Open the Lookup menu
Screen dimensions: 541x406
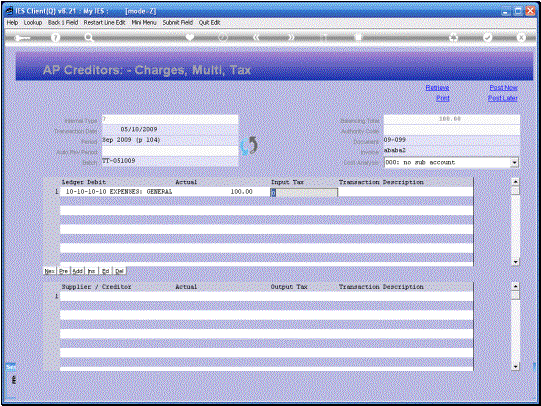pyautogui.click(x=33, y=22)
